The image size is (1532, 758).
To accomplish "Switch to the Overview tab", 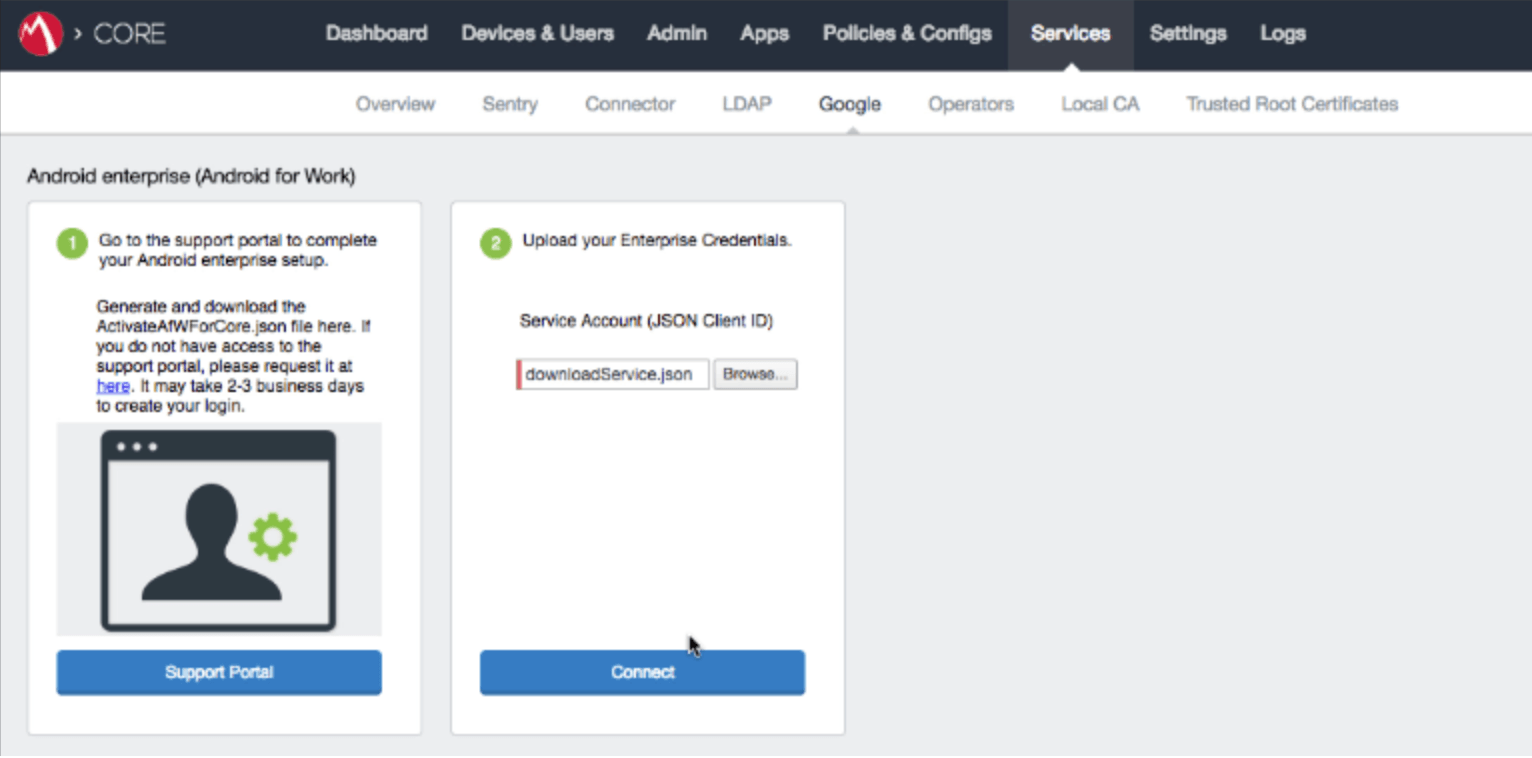I will click(396, 104).
